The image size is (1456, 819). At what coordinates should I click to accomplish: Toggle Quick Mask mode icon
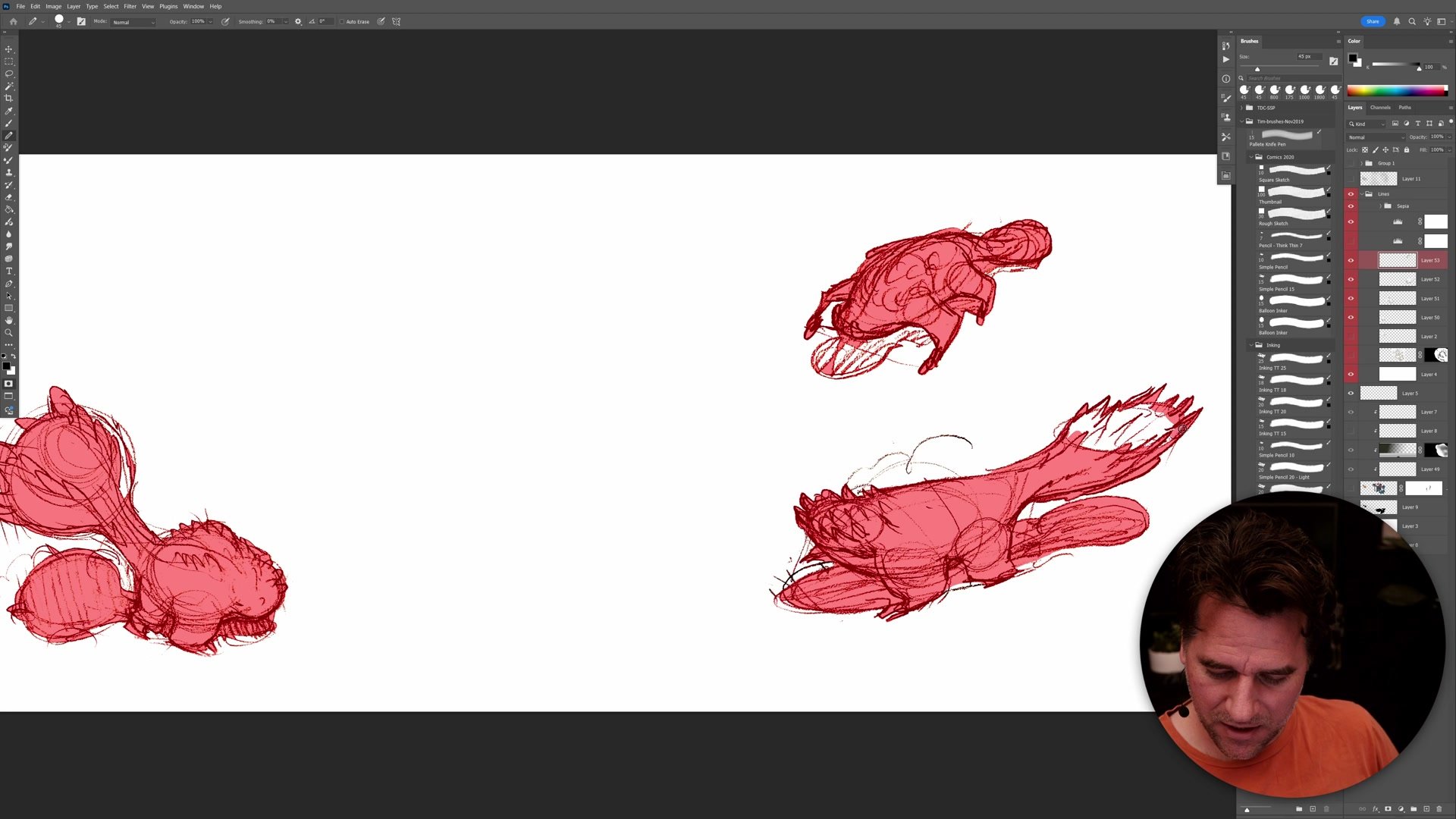(x=9, y=384)
